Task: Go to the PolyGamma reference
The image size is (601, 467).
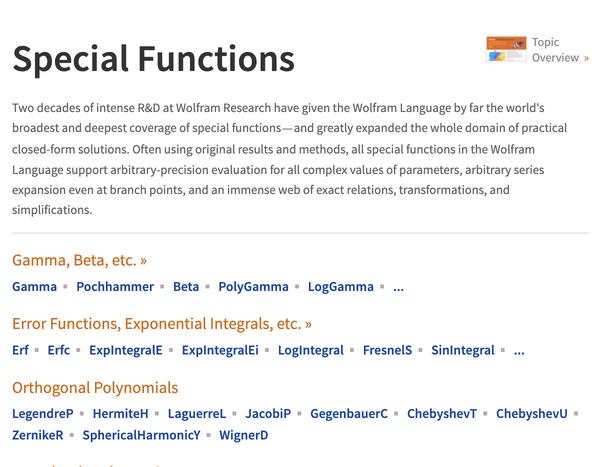Action: [x=253, y=287]
